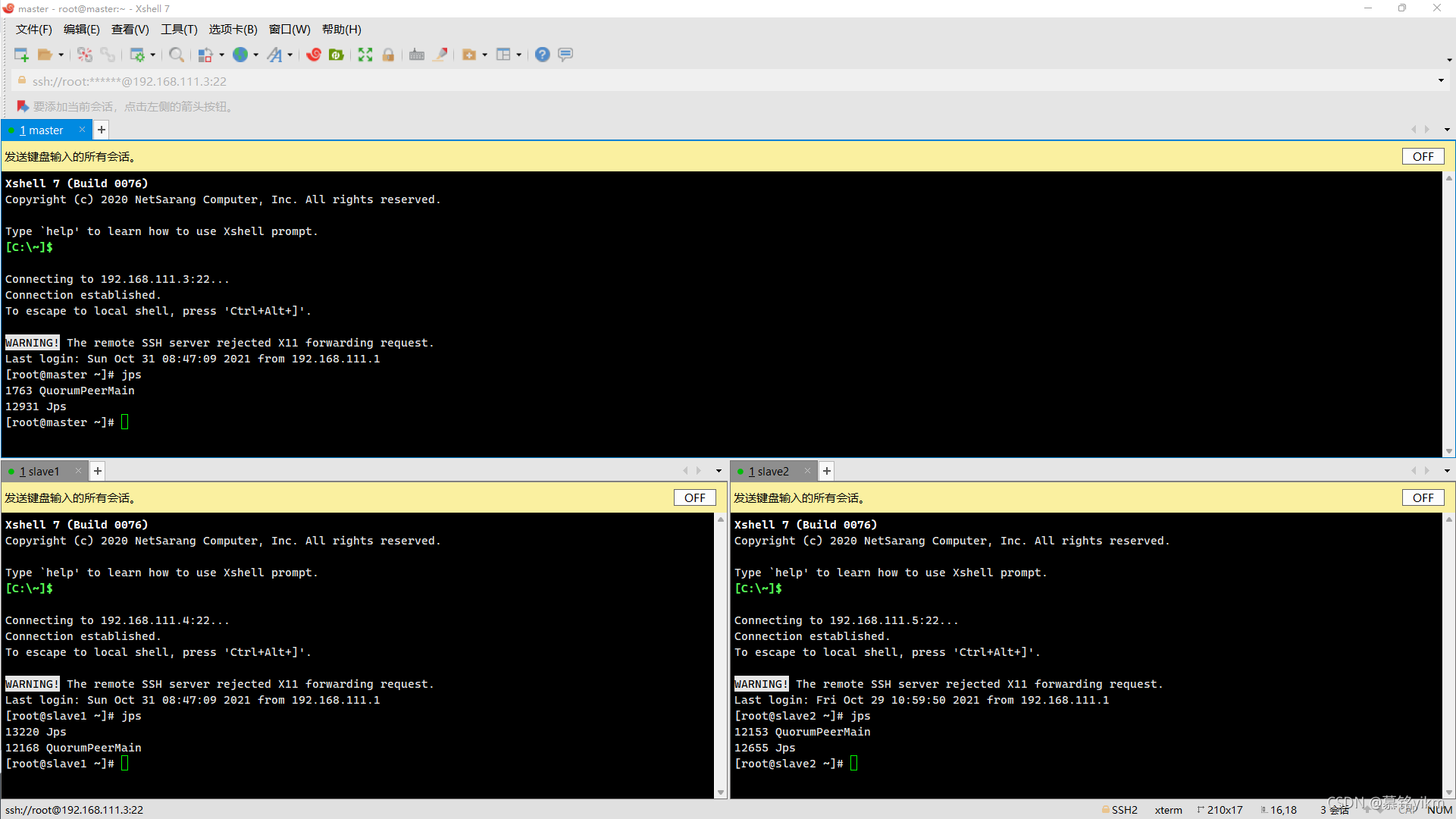1456x819 pixels.
Task: Toggle the OFF switch in slave2 pane
Action: click(x=1423, y=498)
